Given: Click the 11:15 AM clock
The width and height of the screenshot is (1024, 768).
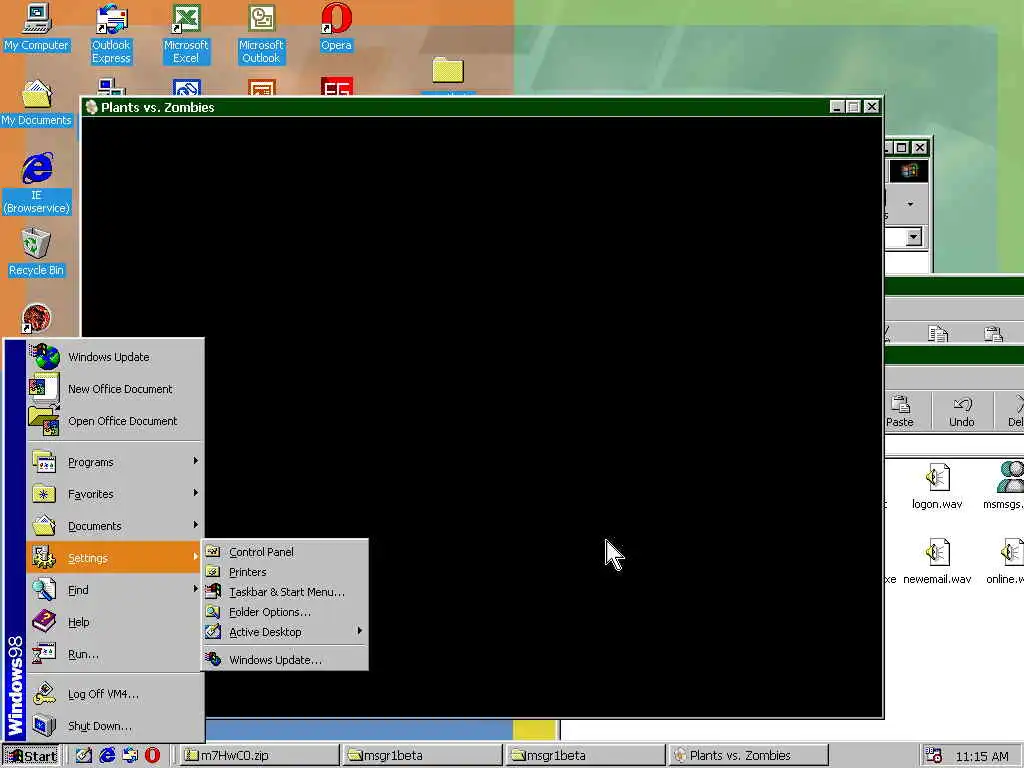Looking at the screenshot, I should click(x=982, y=756).
